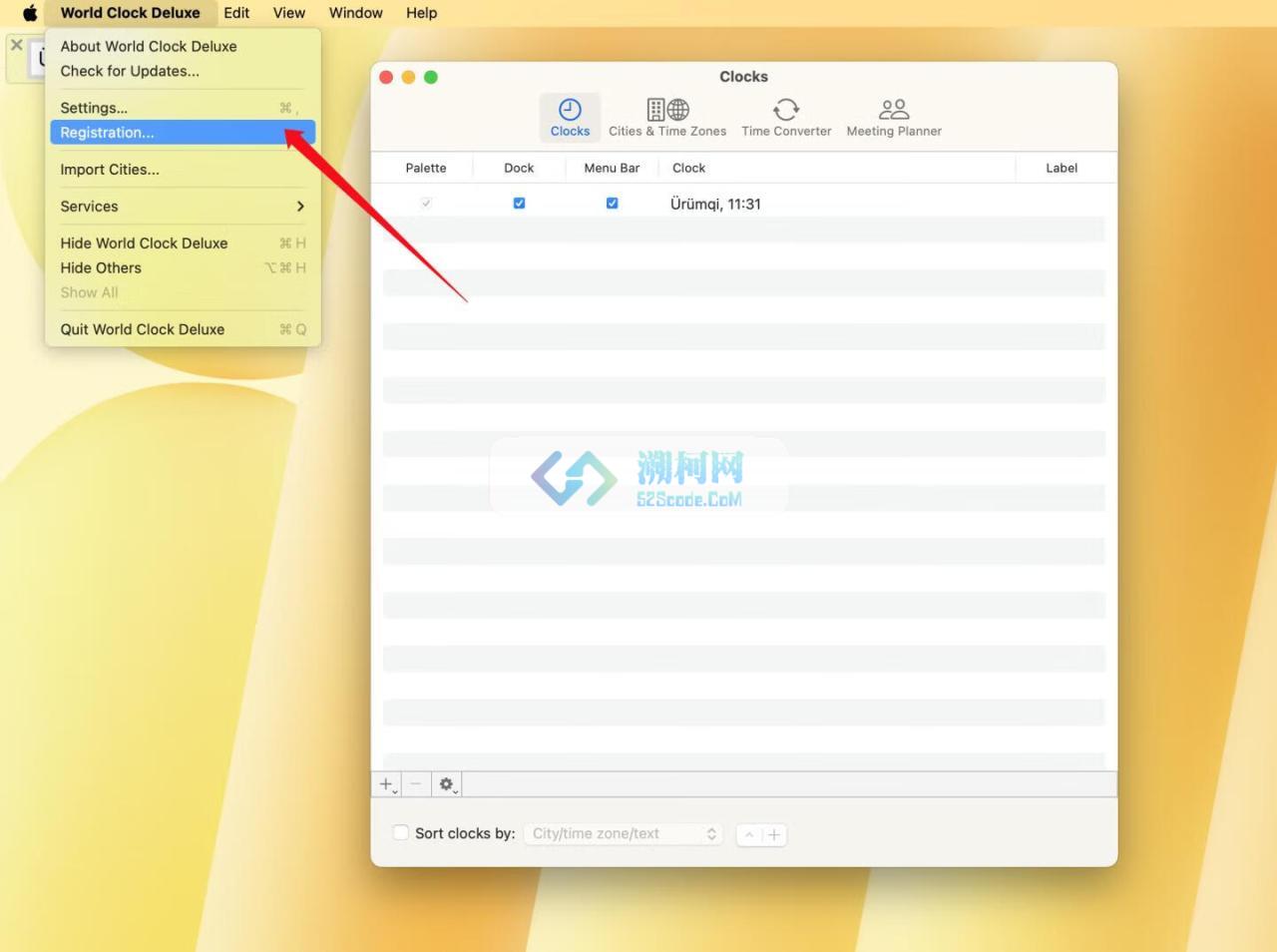The width and height of the screenshot is (1277, 952).
Task: Click the Clock column header
Action: (837, 168)
